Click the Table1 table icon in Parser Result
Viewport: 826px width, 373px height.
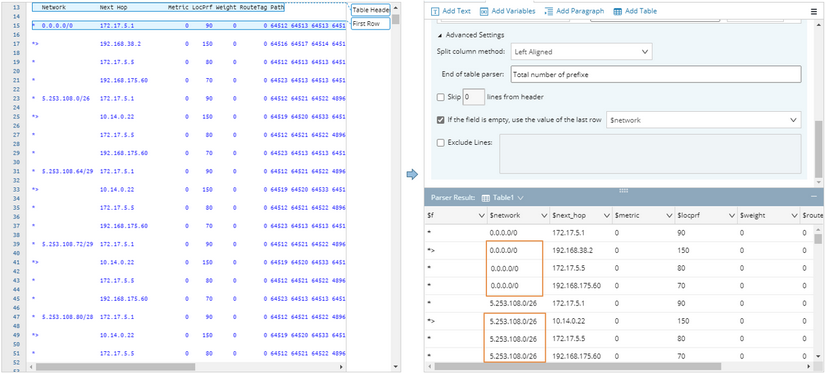487,198
